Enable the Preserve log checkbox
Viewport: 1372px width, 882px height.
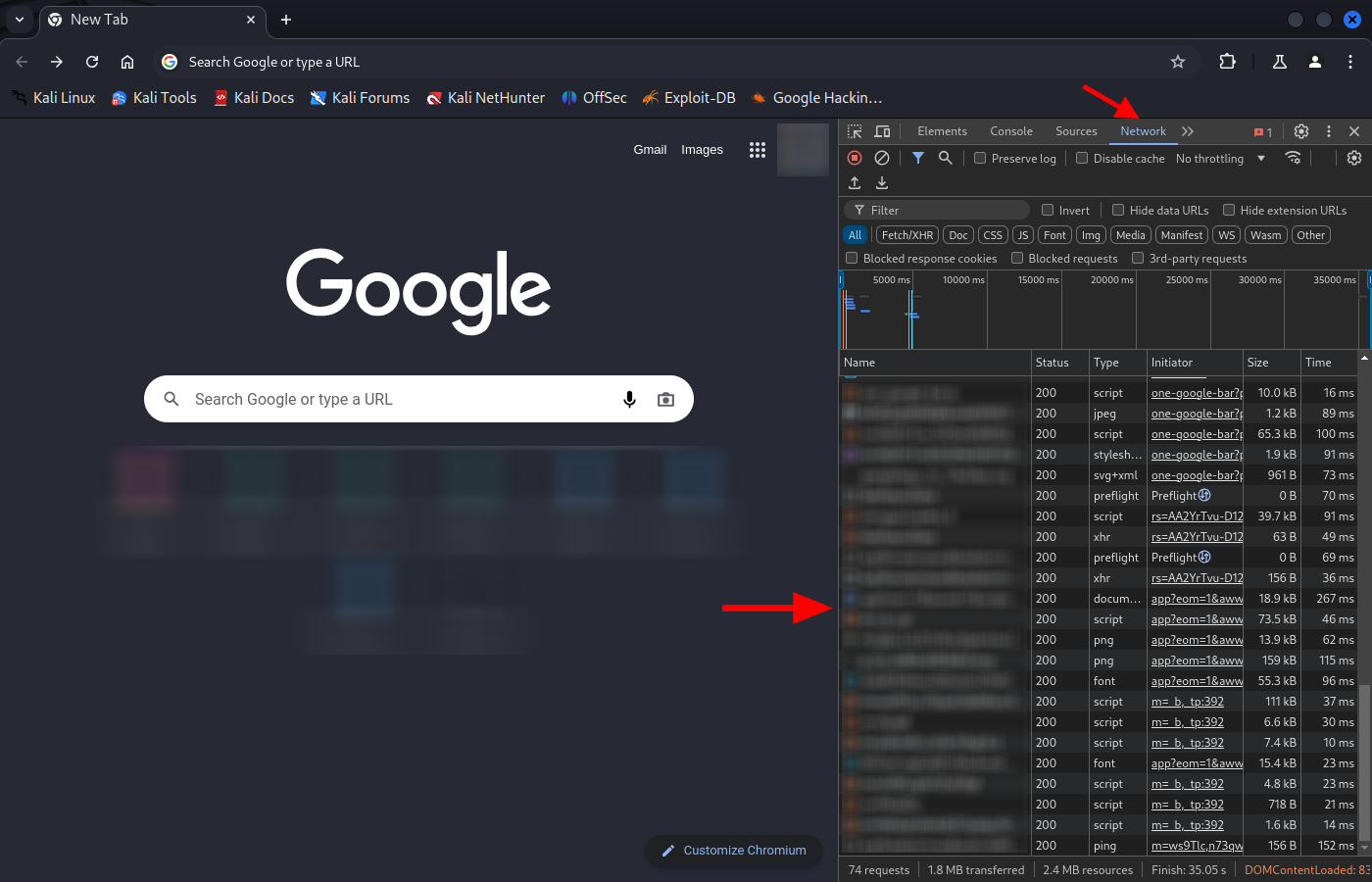click(980, 158)
